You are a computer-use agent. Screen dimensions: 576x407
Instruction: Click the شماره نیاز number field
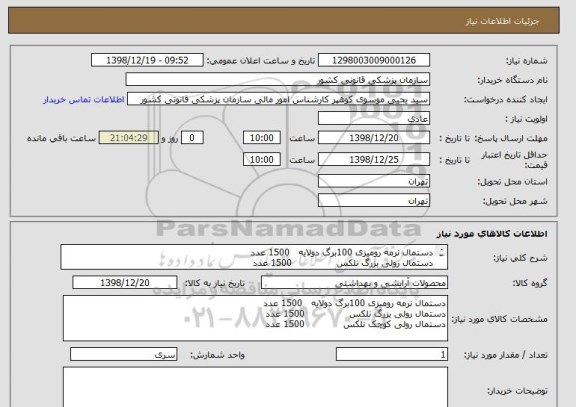point(374,60)
